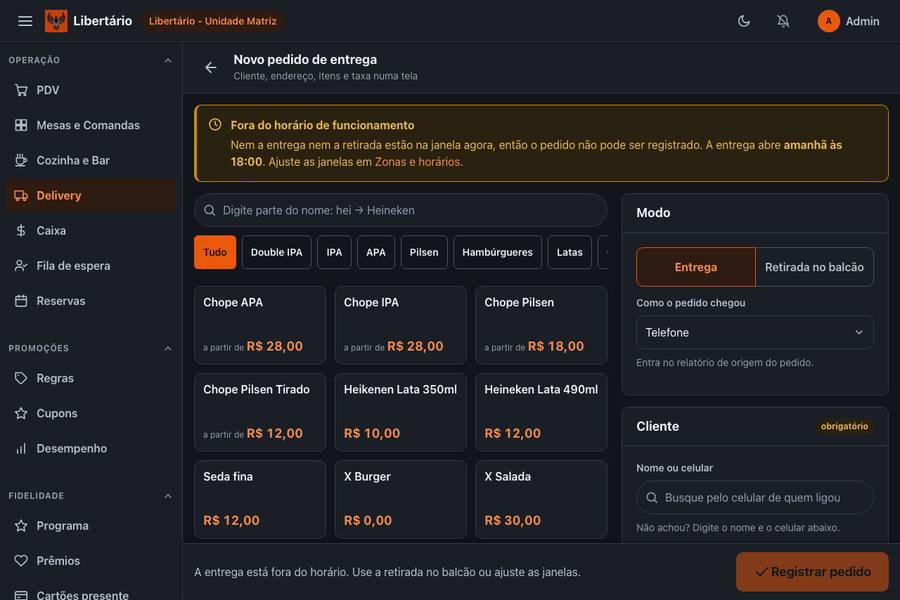900x600 pixels.
Task: Add Chope Pilsen product card
Action: [x=541, y=325]
